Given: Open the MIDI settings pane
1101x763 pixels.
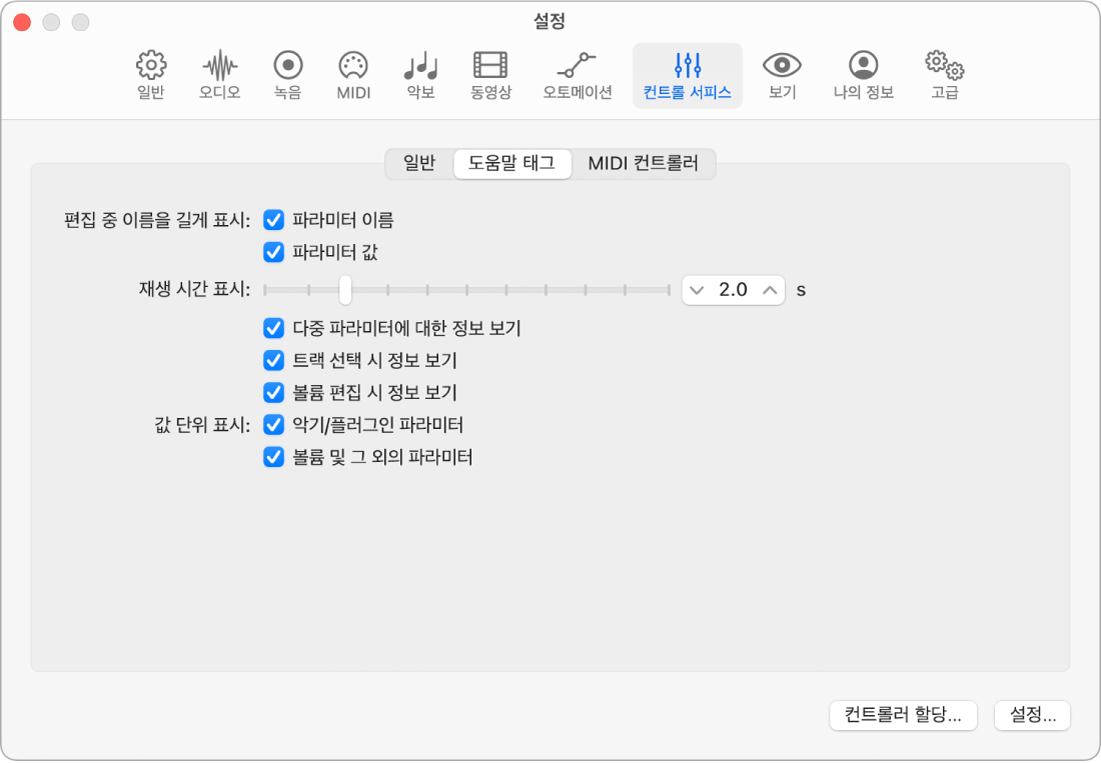Looking at the screenshot, I should coord(353,75).
